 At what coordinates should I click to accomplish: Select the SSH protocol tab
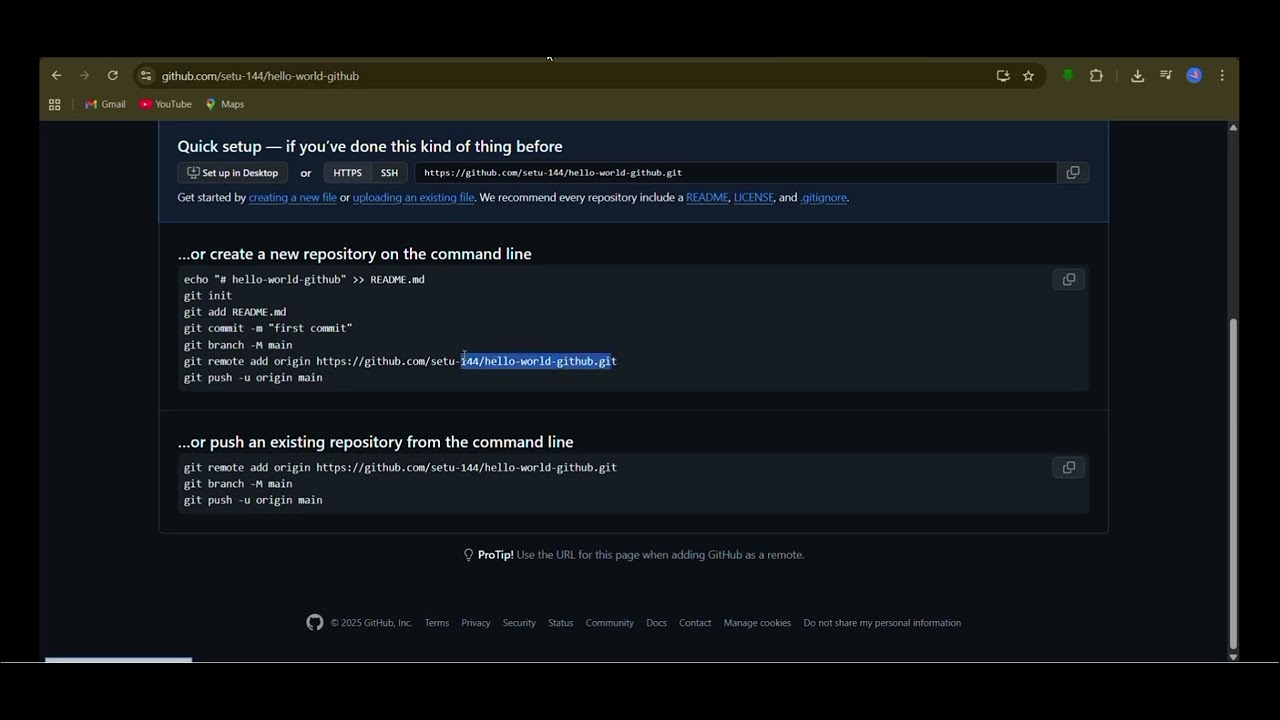(389, 173)
